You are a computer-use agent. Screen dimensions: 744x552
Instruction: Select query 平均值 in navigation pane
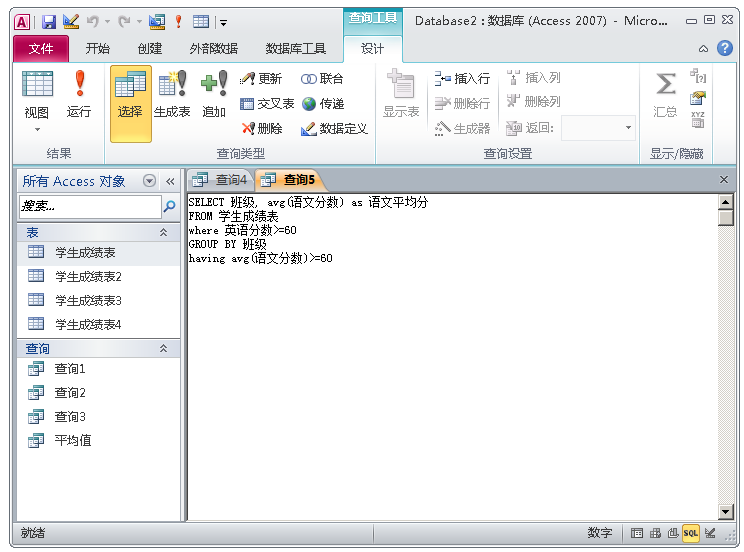[98, 440]
